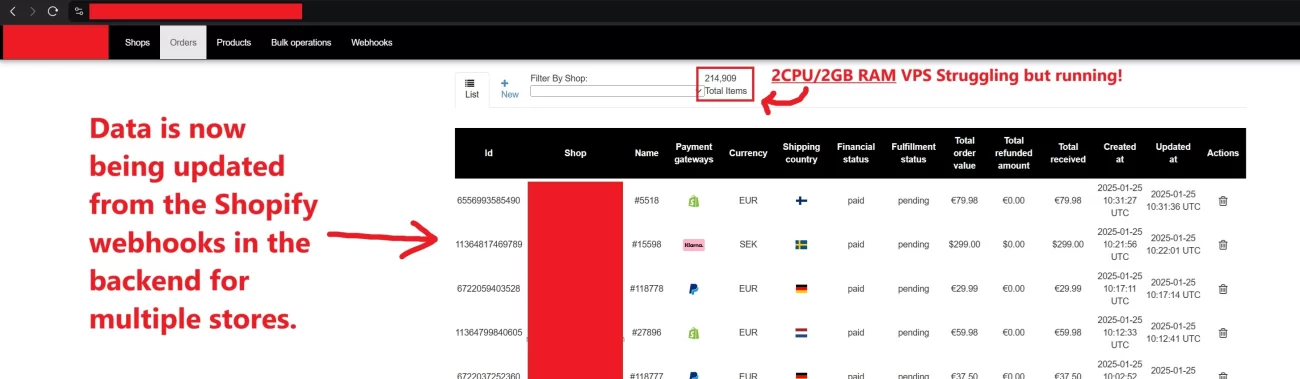Screen dimensions: 1300x379
Task: Click the Shopify payment icon for order #5518
Action: [693, 201]
